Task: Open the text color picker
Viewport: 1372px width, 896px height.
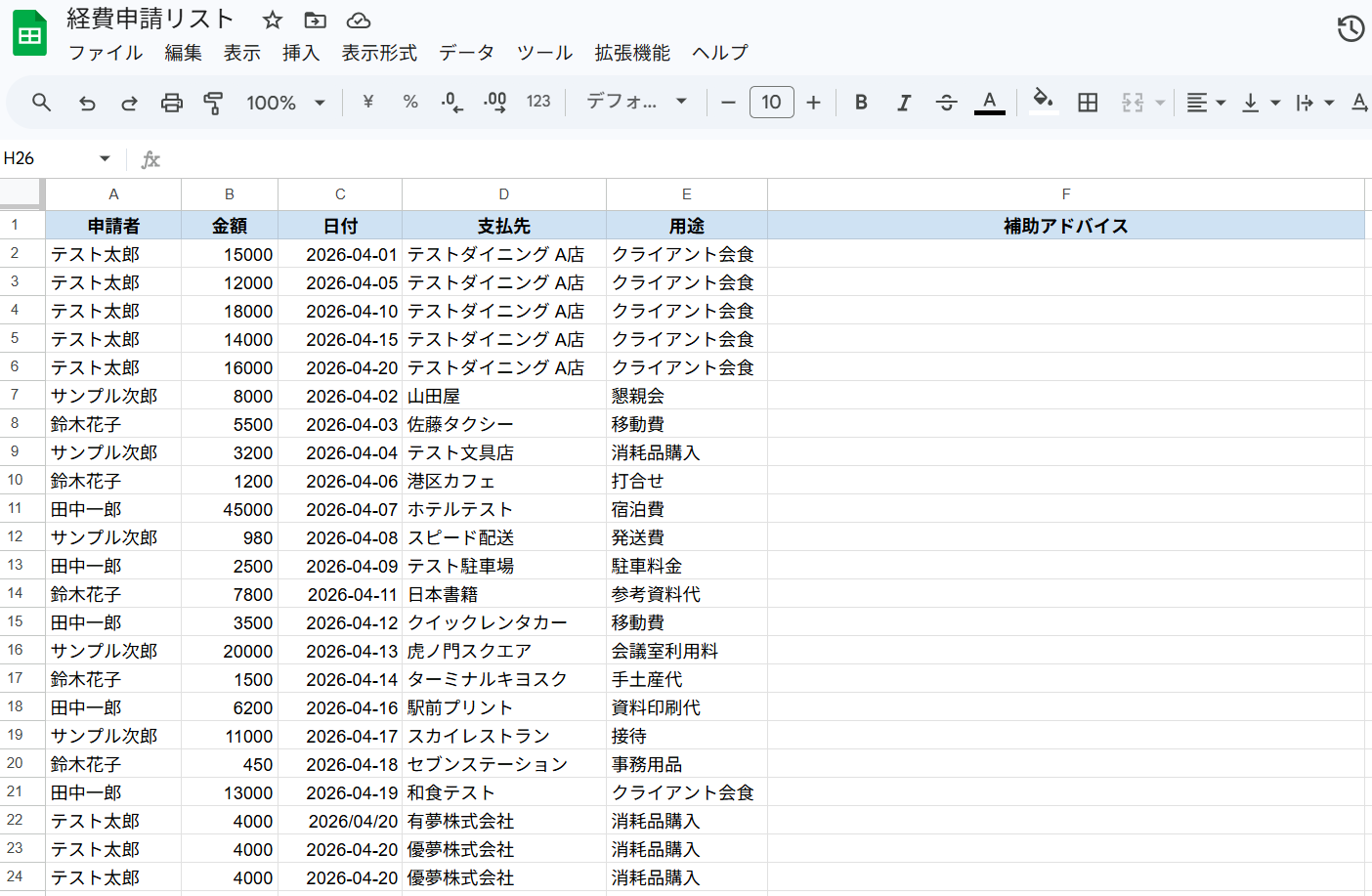Action: [x=989, y=102]
